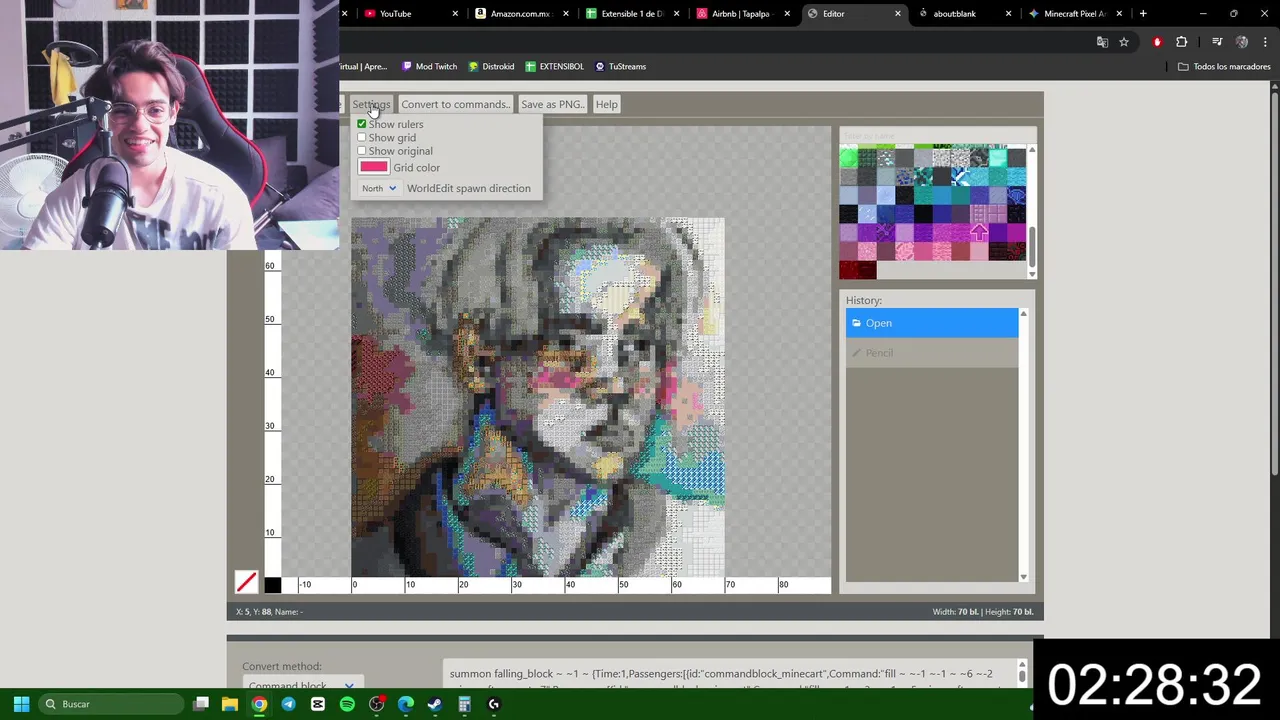Open Steam from the taskbar

pyautogui.click(x=435, y=704)
